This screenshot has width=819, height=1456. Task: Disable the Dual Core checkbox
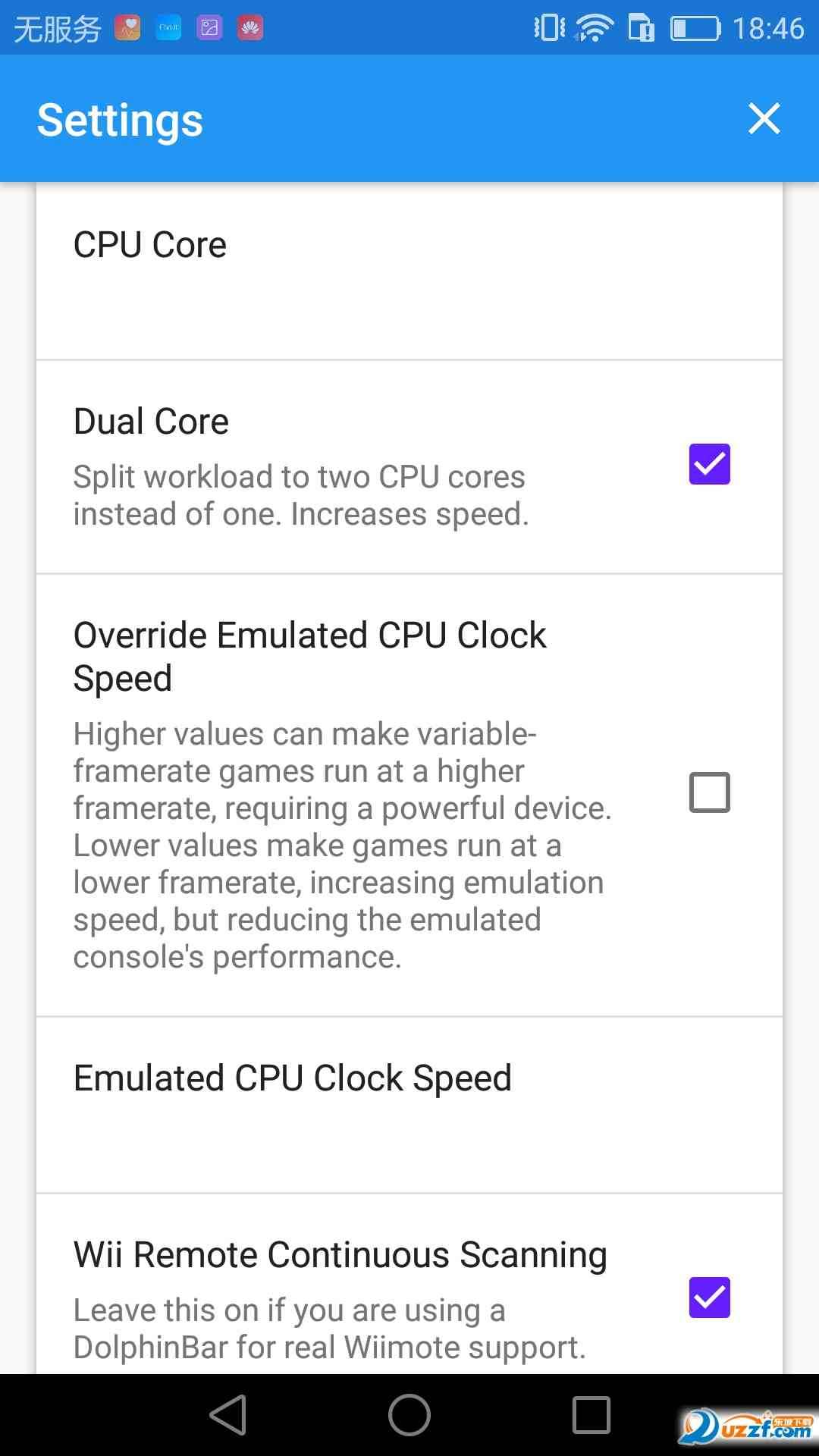tap(709, 464)
